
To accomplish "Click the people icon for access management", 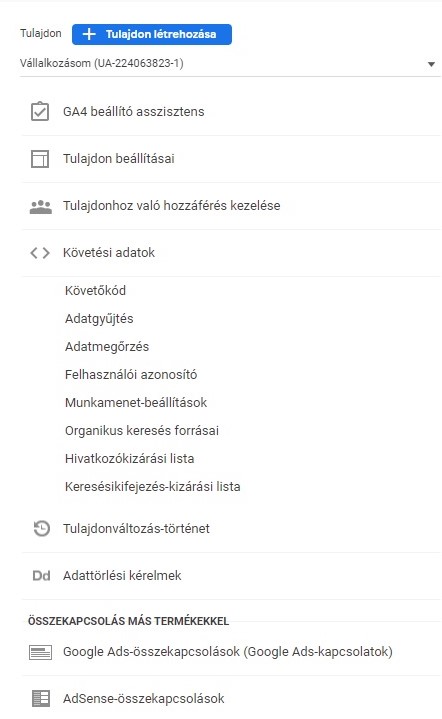I will [41, 206].
